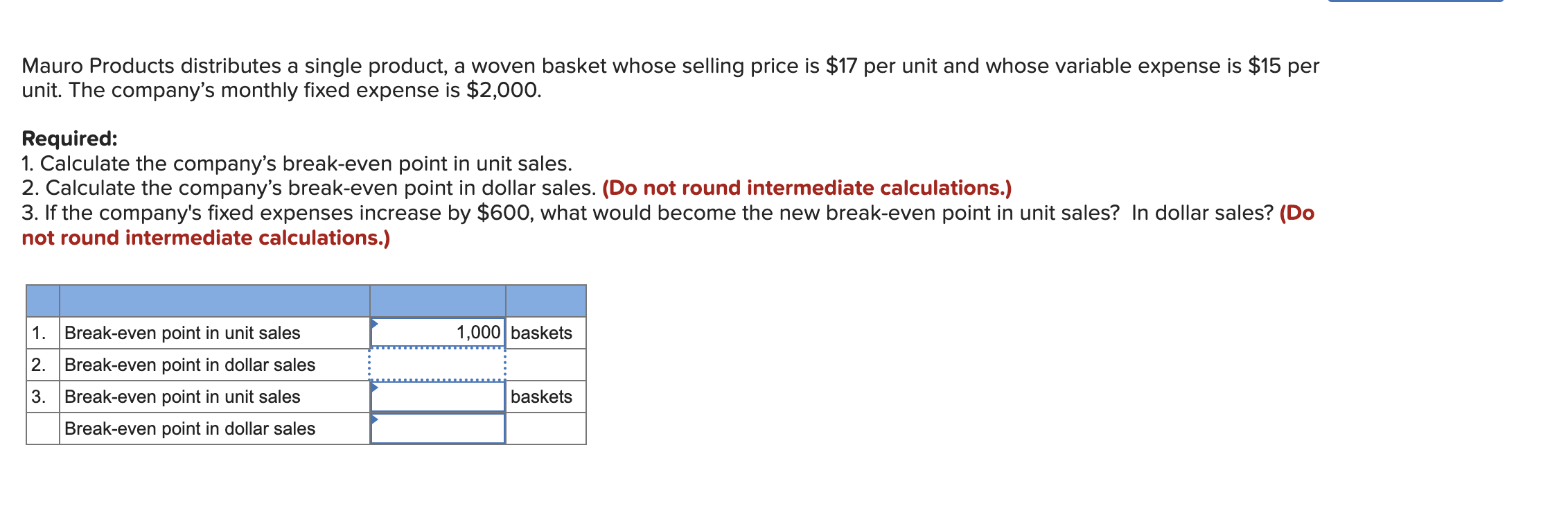Click the cell numbered '1.' in the table
Image resolution: width=1568 pixels, height=529 pixels.
point(42,332)
